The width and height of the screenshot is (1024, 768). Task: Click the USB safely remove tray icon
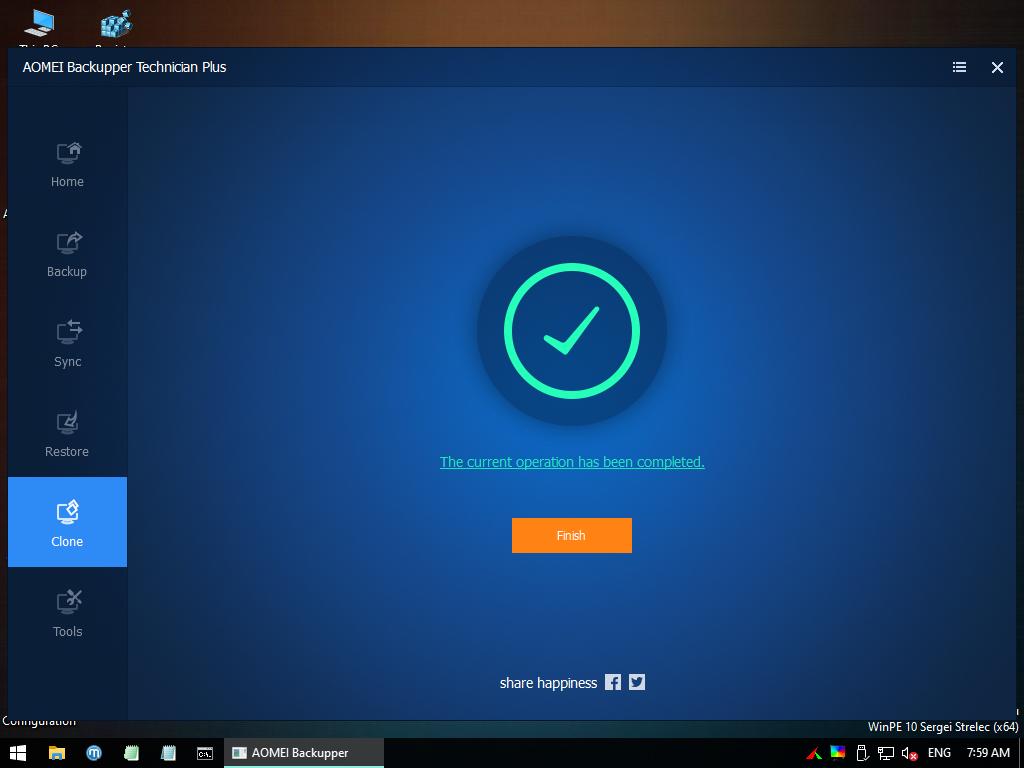coord(862,753)
